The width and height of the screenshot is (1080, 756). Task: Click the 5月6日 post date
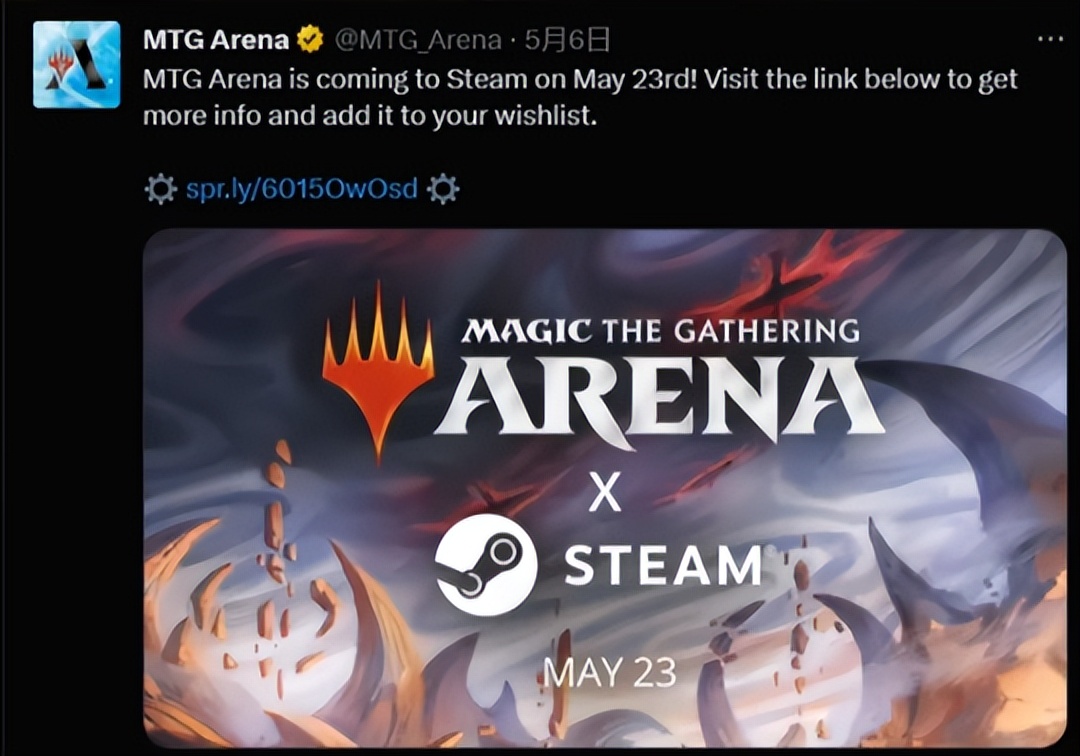[x=568, y=40]
